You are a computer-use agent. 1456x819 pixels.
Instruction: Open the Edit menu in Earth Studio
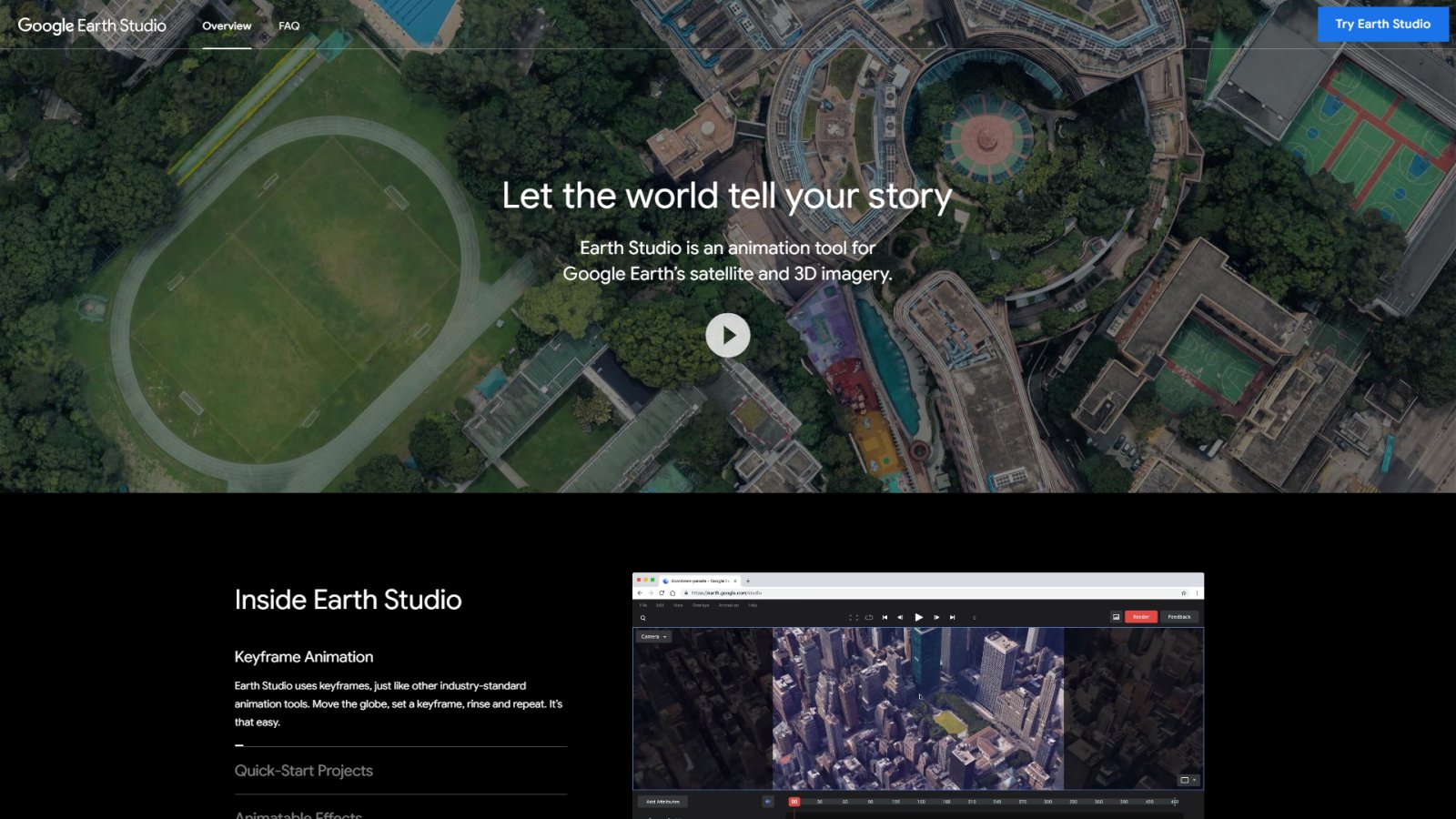click(660, 605)
